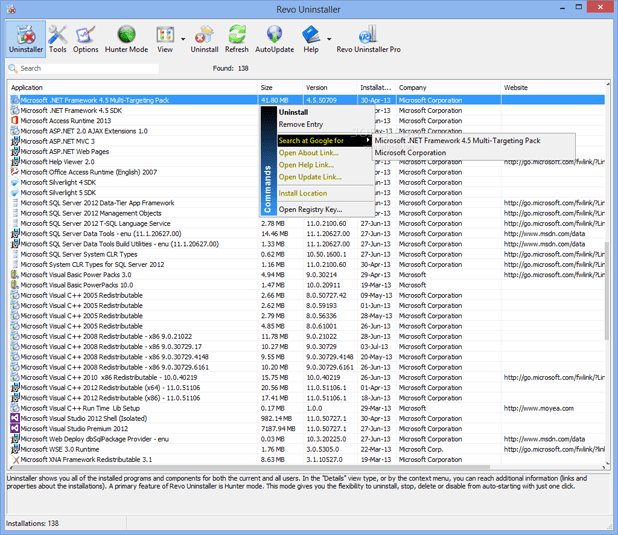This screenshot has width=618, height=535.
Task: Sort by the Company column header
Action: pyautogui.click(x=448, y=88)
